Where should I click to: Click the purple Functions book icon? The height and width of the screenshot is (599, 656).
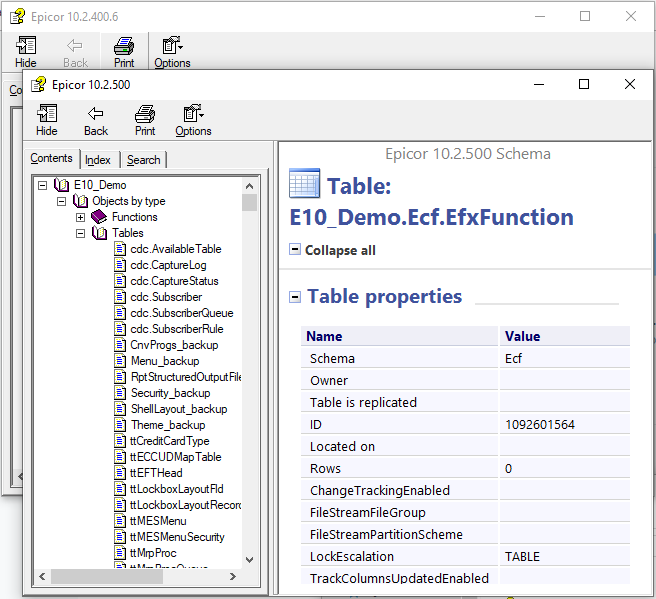(x=99, y=217)
